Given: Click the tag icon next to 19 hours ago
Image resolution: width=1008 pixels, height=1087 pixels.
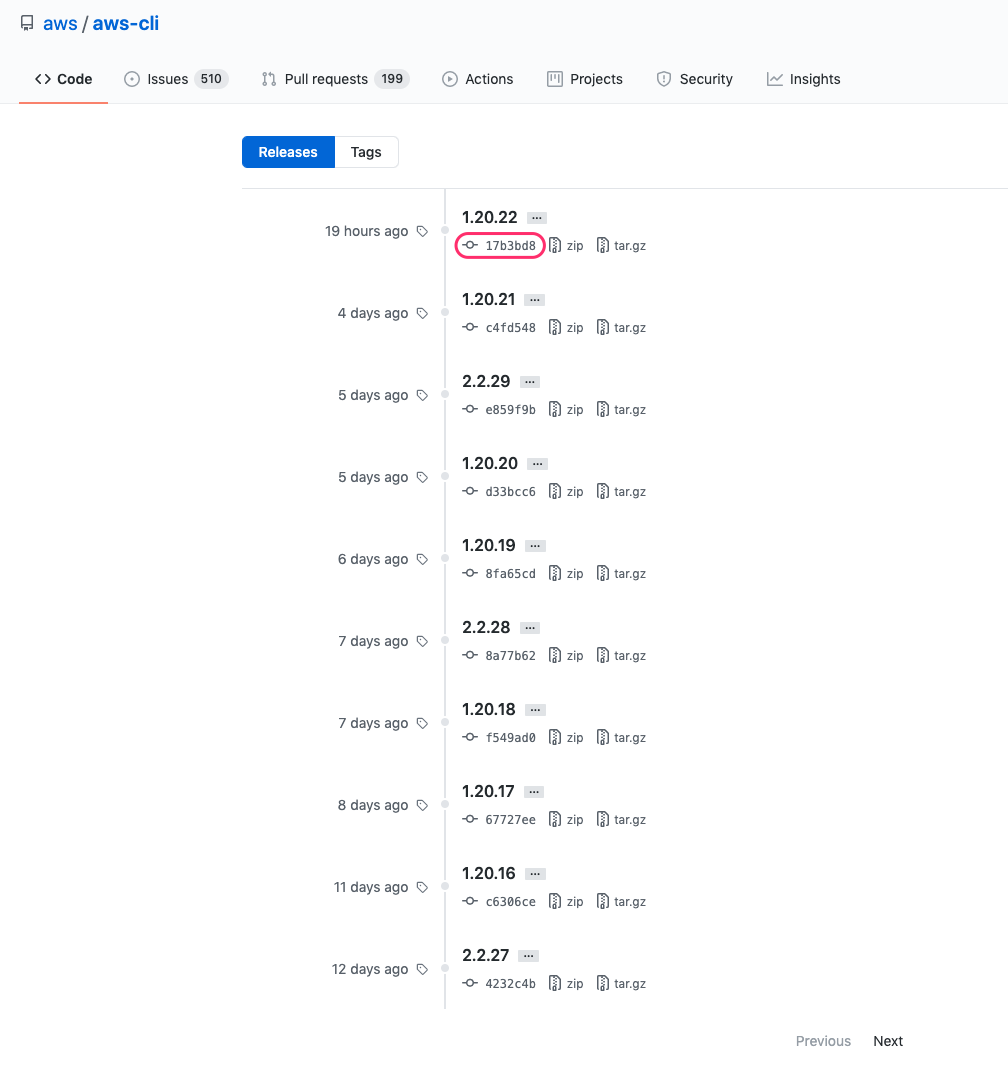Looking at the screenshot, I should pos(421,230).
